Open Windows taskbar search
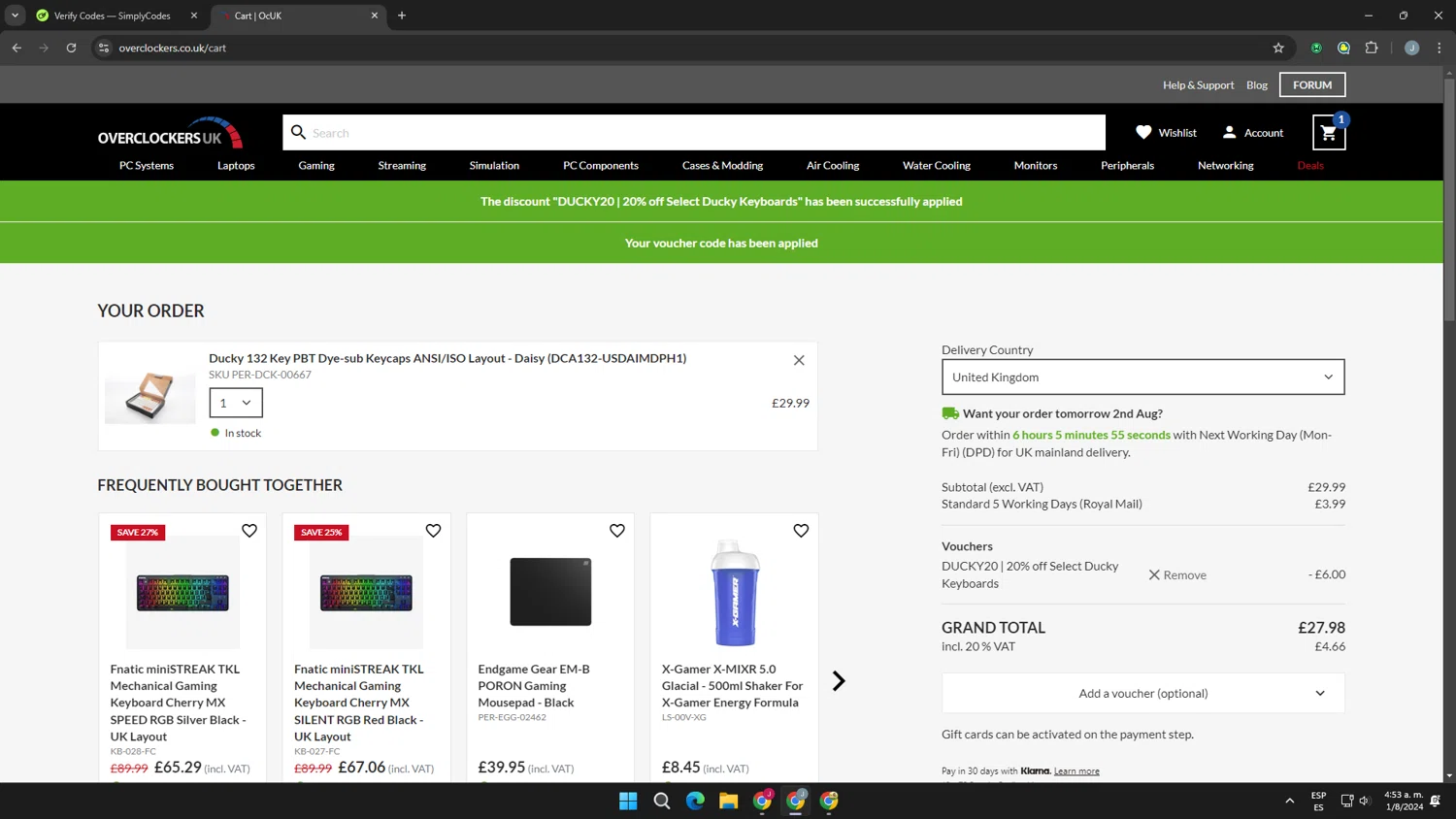The height and width of the screenshot is (819, 1456). [x=662, y=801]
